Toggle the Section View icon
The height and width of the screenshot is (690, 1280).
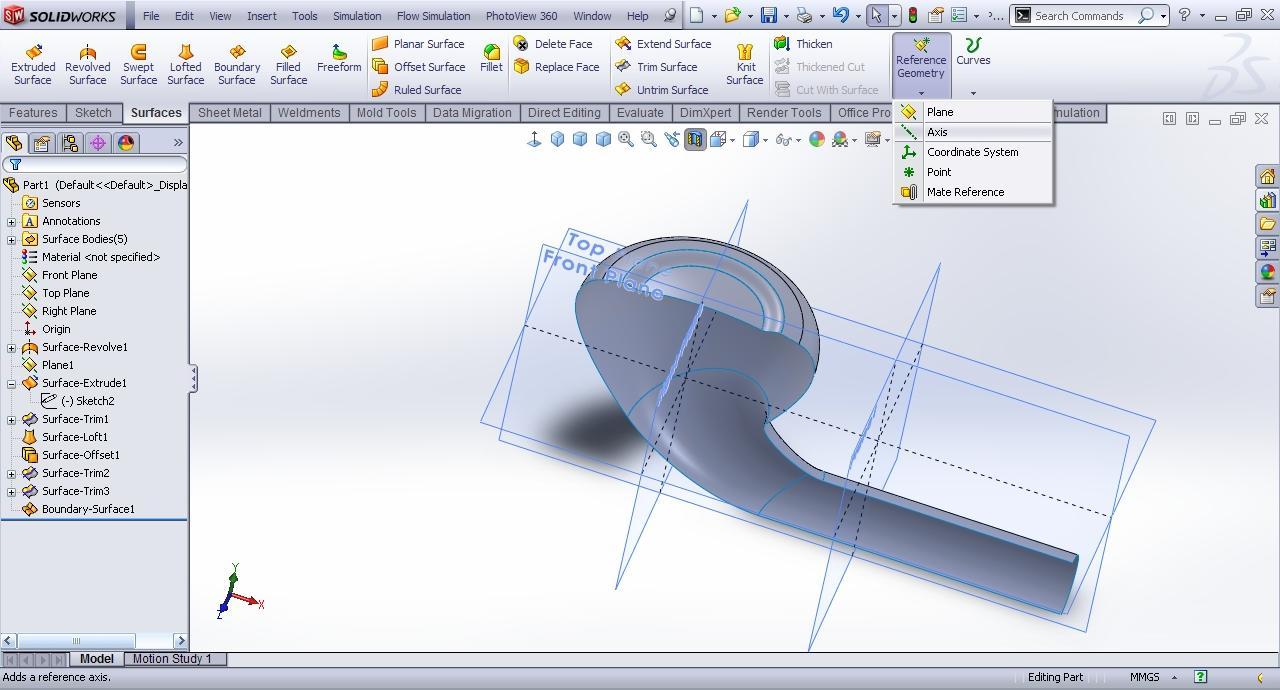tap(694, 140)
